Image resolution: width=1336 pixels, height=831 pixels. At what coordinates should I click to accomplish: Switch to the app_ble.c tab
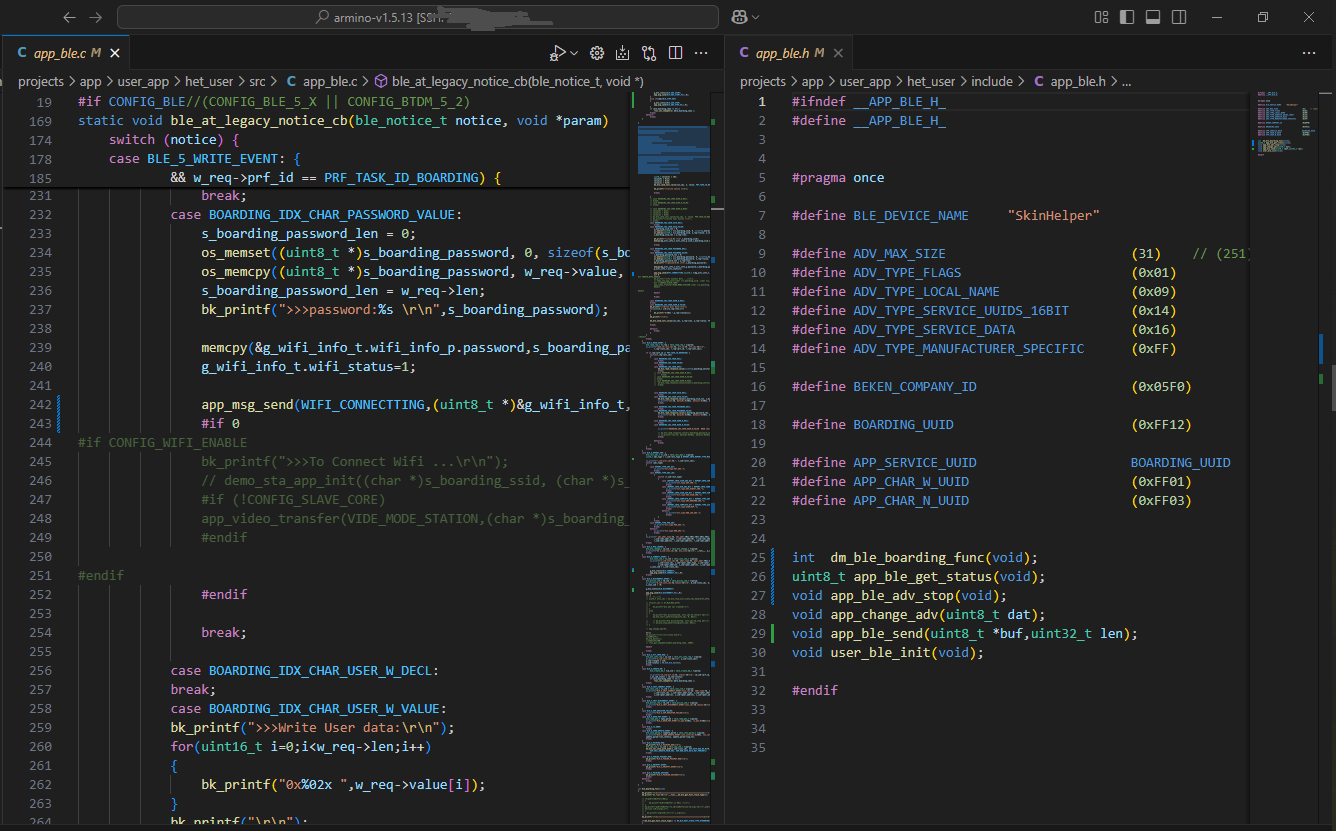tap(65, 53)
